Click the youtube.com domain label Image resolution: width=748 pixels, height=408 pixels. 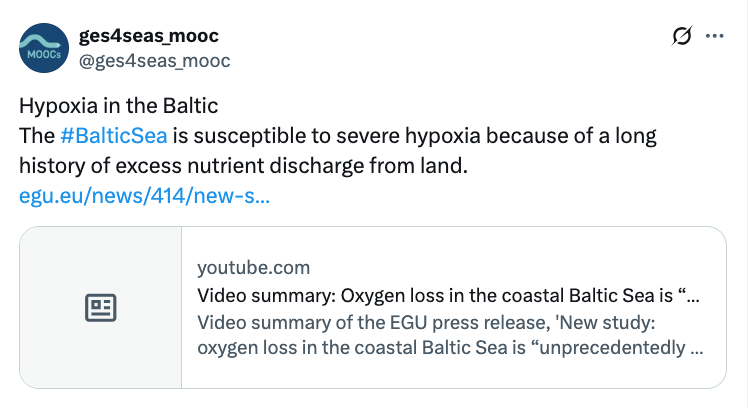253,268
